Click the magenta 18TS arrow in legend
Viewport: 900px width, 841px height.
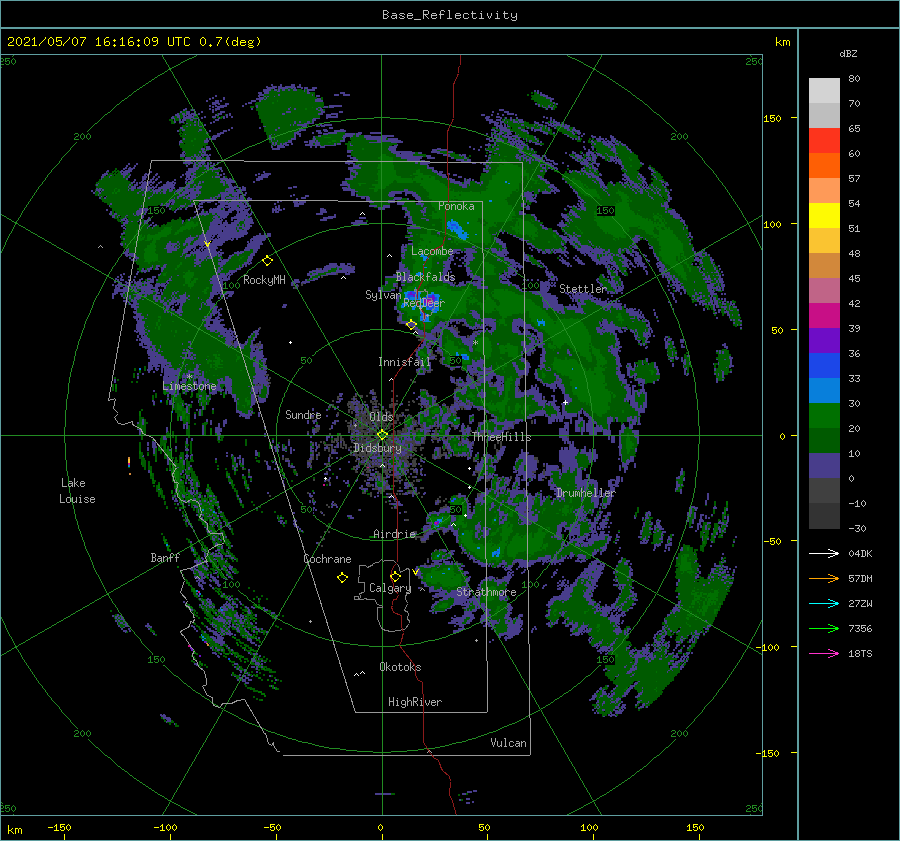coord(824,653)
